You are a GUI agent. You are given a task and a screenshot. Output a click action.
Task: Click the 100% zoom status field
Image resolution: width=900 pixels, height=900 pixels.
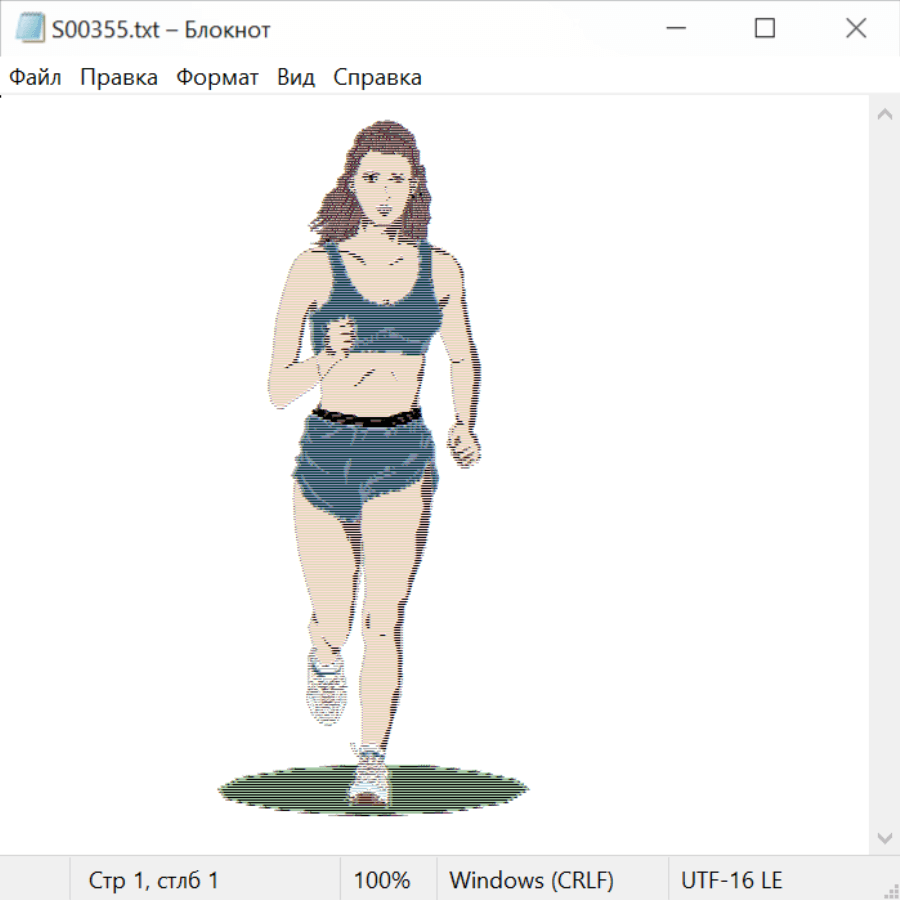pyautogui.click(x=382, y=880)
